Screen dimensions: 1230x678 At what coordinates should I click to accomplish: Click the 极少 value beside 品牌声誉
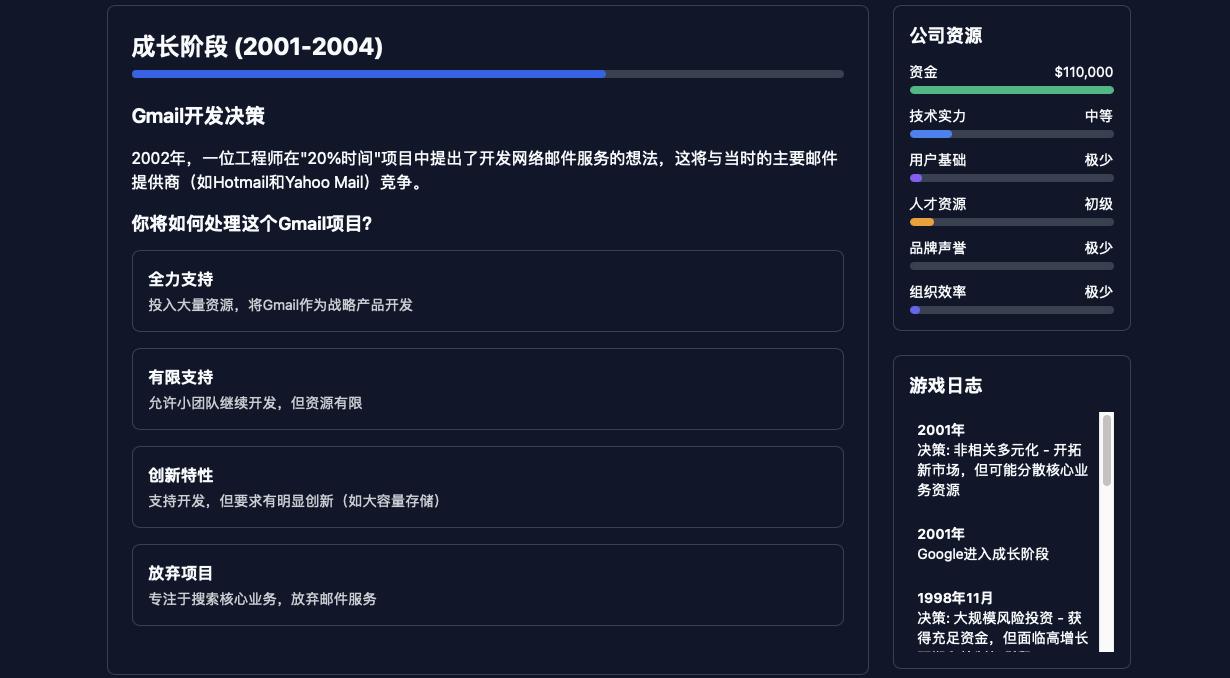pyautogui.click(x=1099, y=248)
